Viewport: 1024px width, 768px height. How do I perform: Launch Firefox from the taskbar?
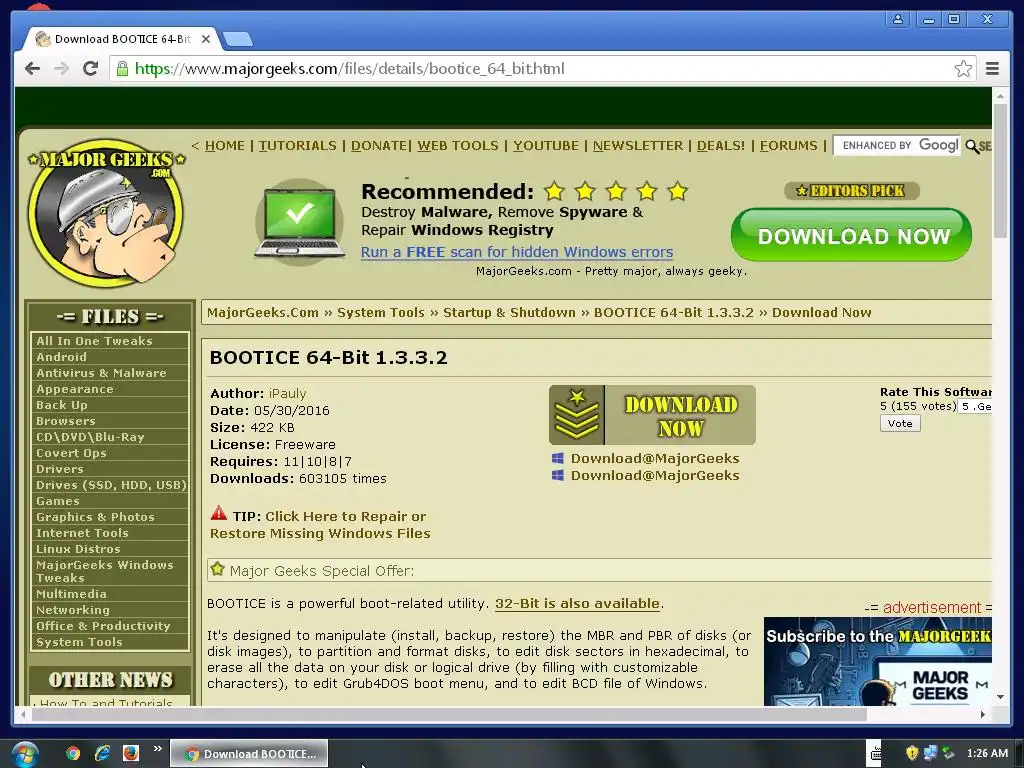131,754
